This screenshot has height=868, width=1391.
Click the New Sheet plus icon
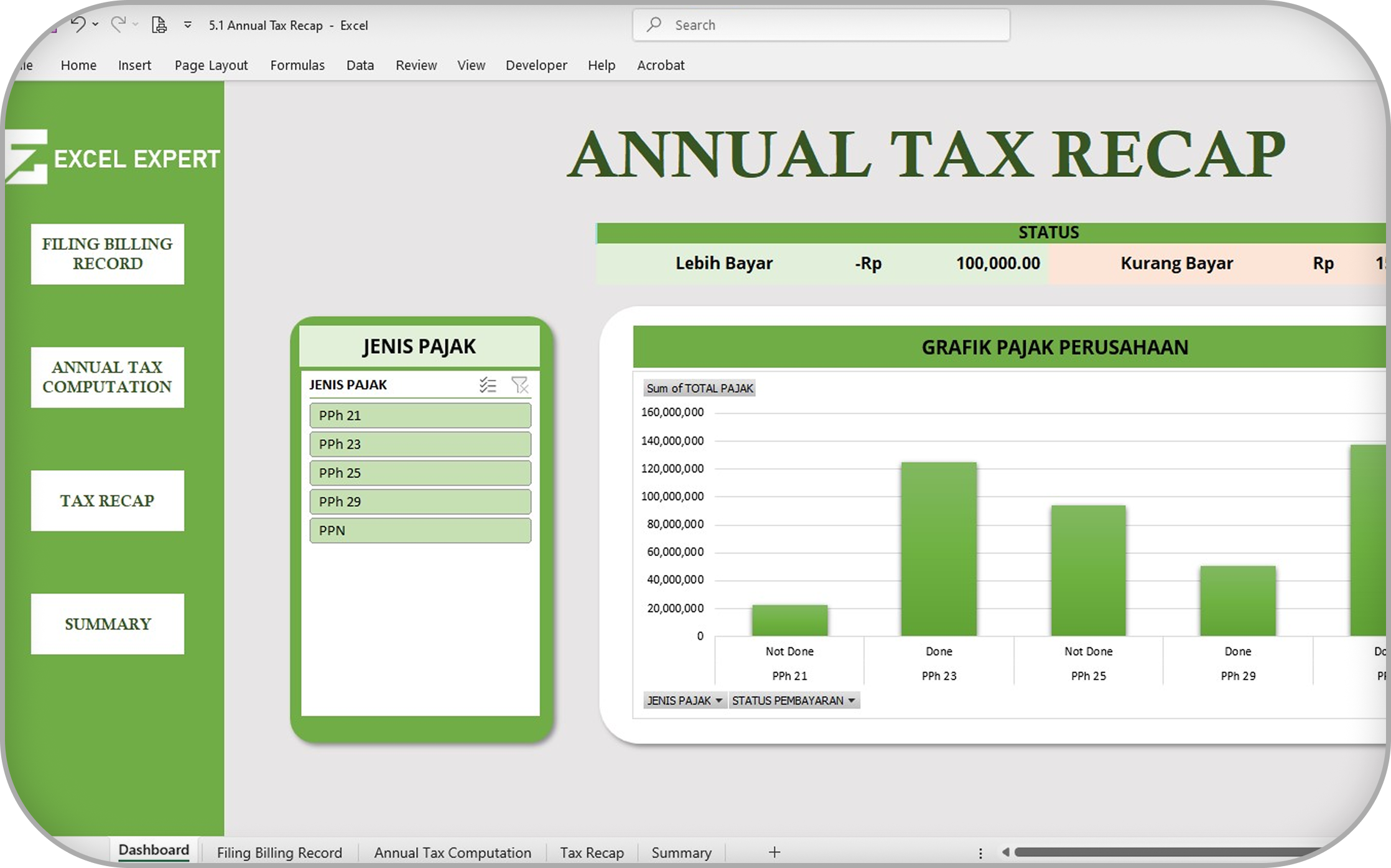click(774, 852)
